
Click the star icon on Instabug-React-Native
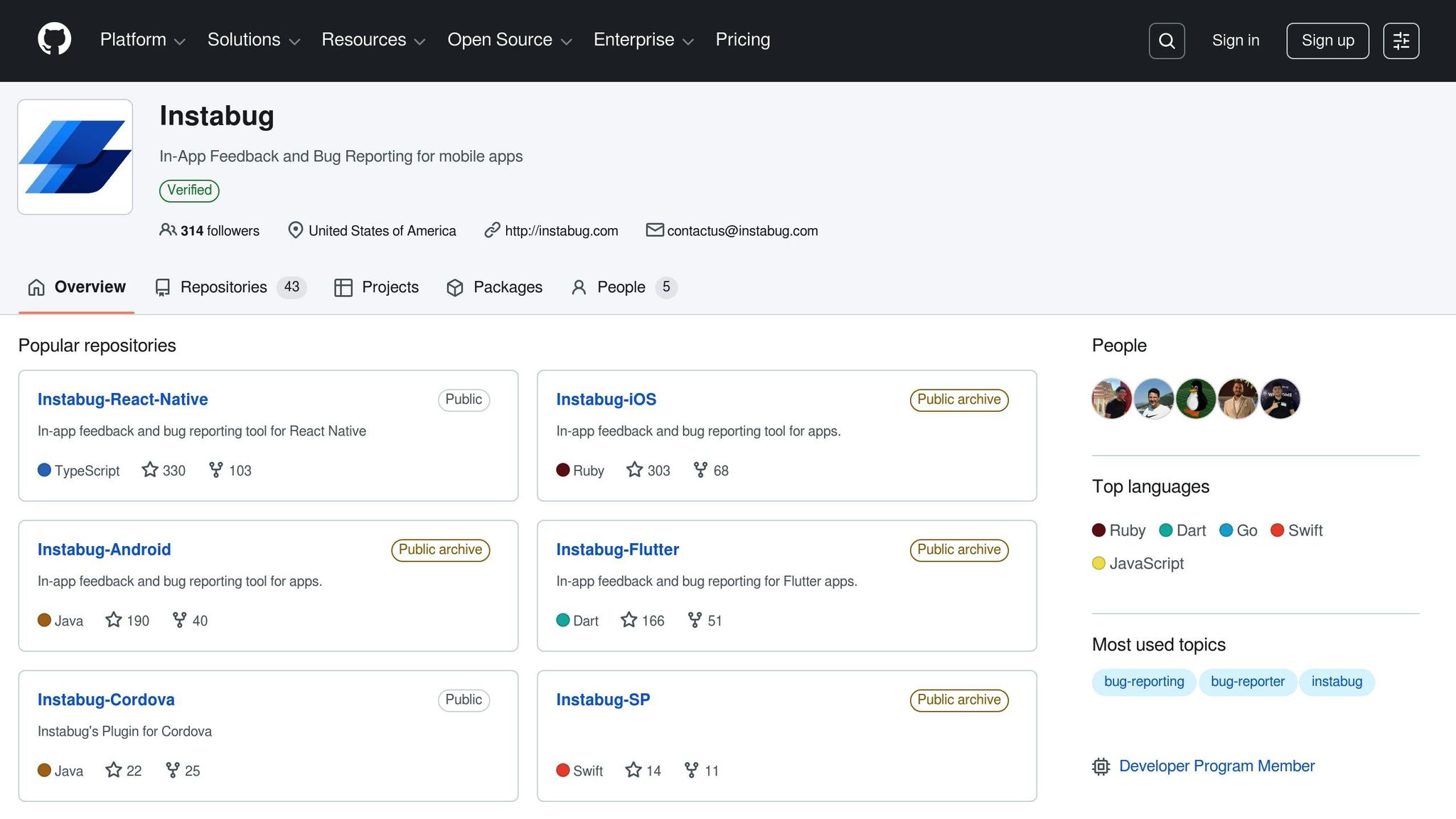pos(149,470)
